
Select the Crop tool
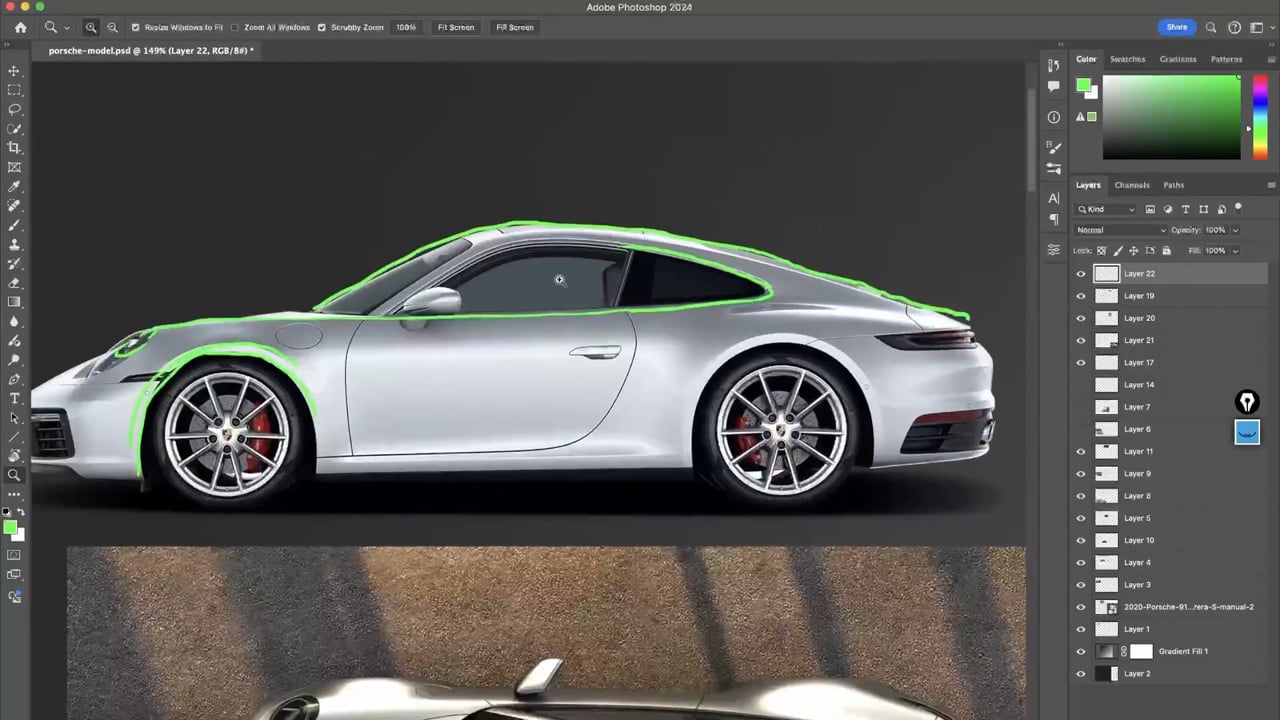coord(14,148)
